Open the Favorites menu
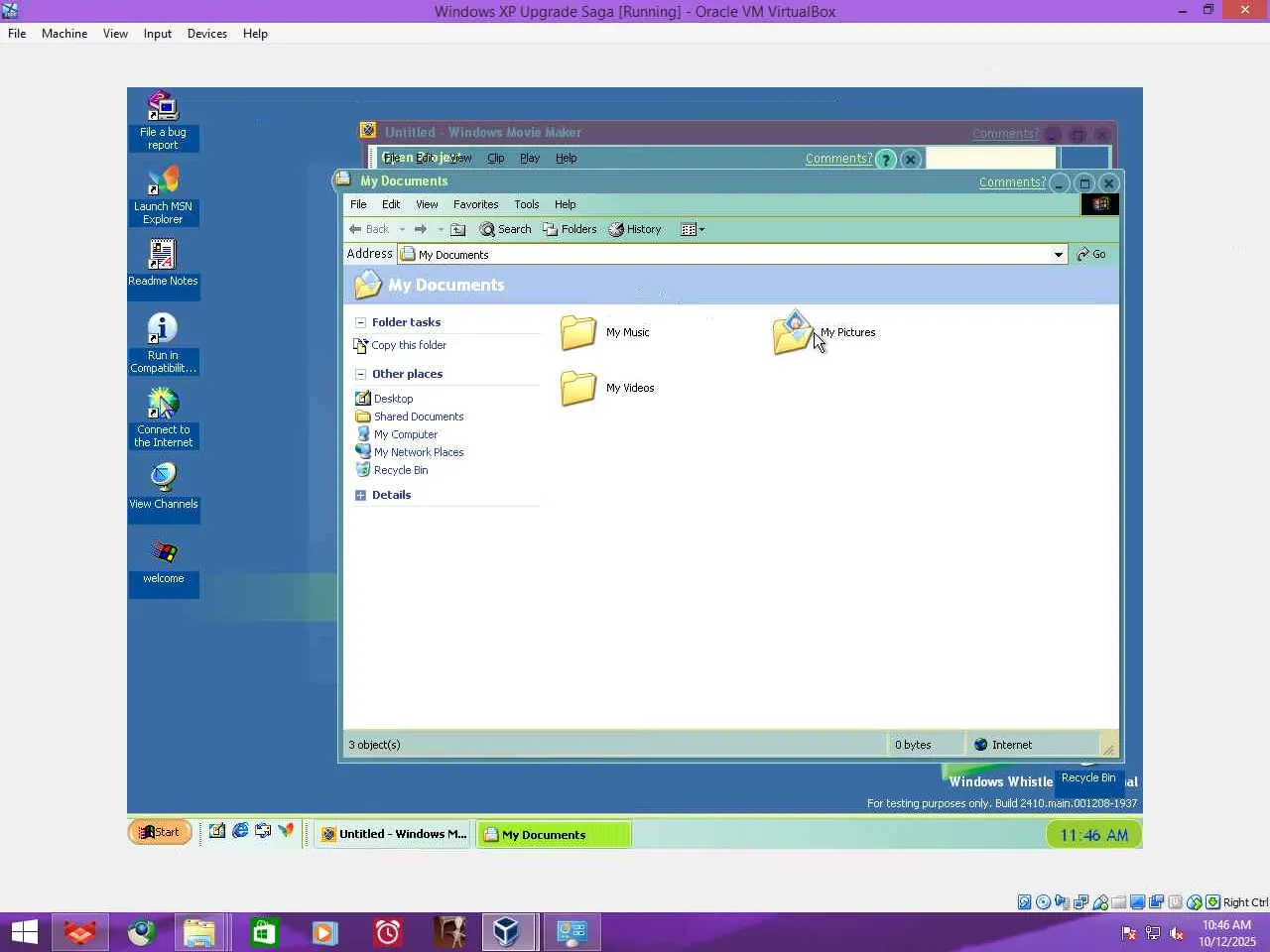The image size is (1270, 952). [476, 204]
